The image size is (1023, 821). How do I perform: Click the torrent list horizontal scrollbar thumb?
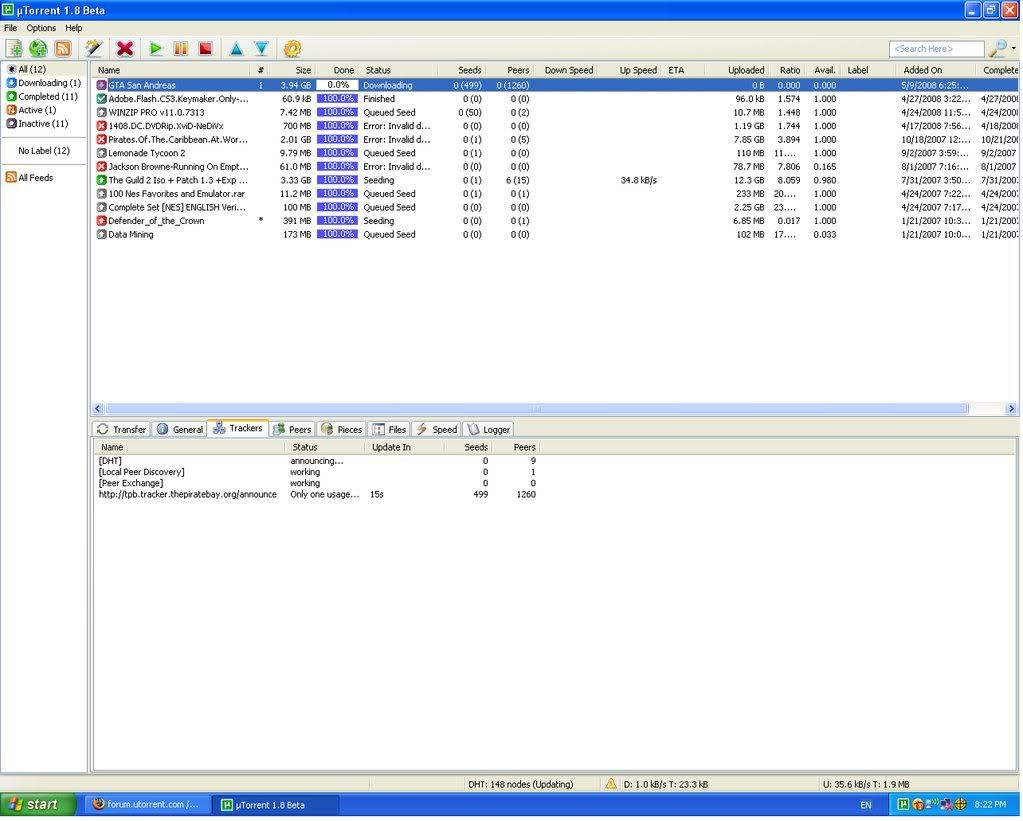(x=537, y=409)
